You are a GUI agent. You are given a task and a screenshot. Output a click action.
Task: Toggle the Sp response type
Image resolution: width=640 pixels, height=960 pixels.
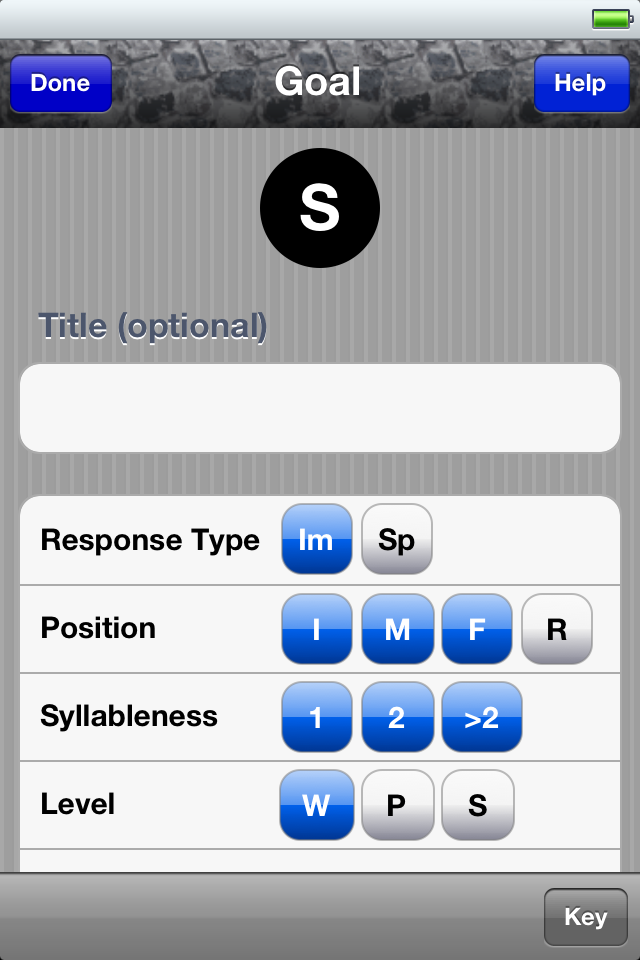pyautogui.click(x=397, y=539)
